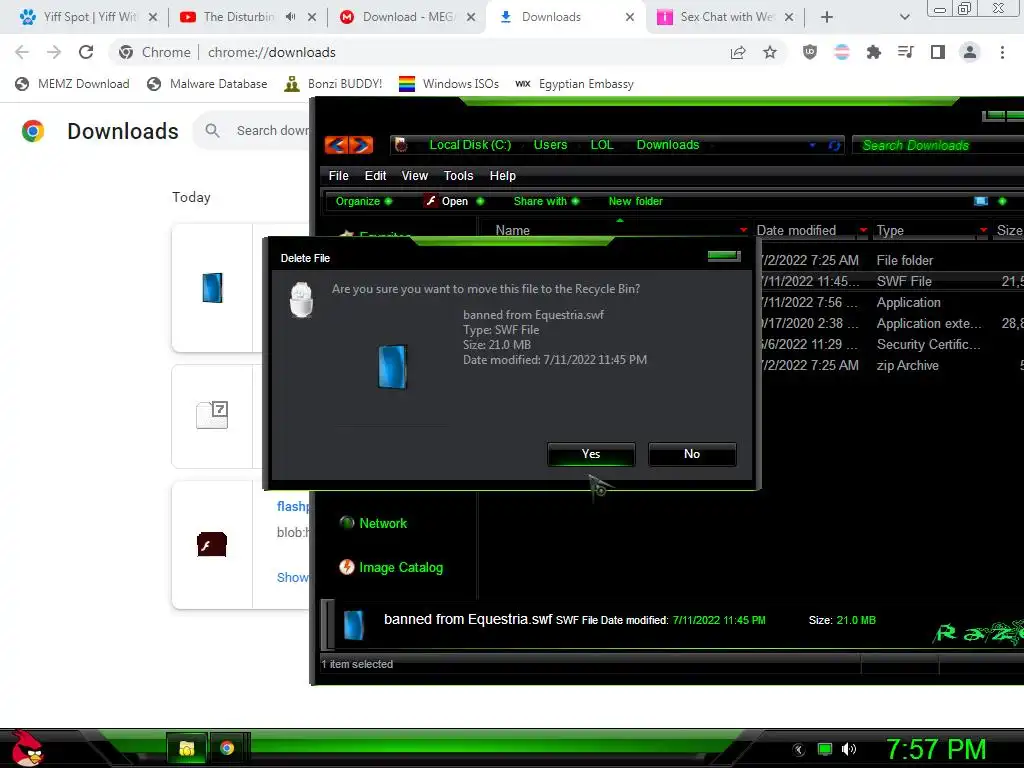Open the Name column filter dropdown

pos(743,231)
